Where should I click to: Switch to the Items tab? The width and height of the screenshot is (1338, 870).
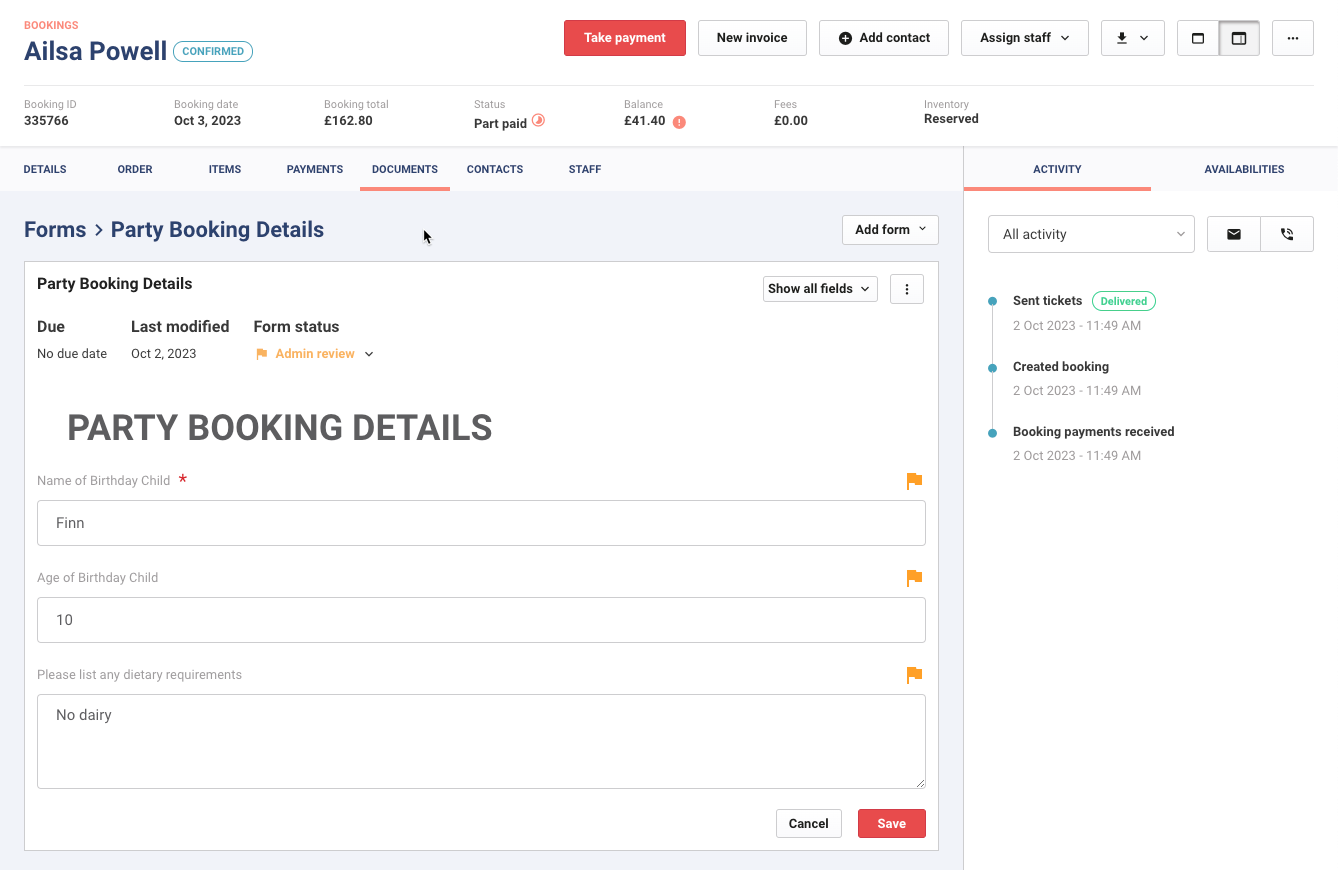click(x=225, y=169)
